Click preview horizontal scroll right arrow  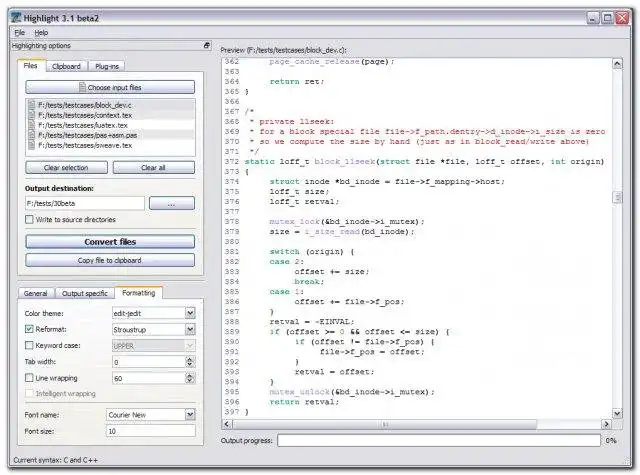(x=607, y=424)
